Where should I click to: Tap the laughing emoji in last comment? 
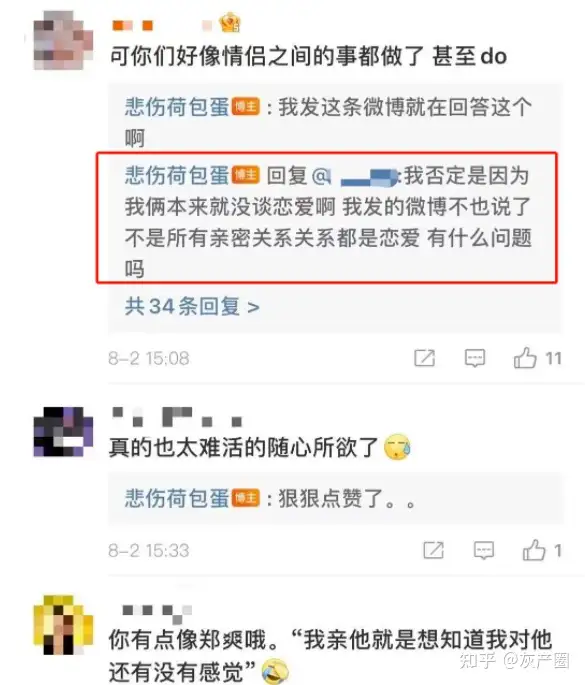(x=276, y=672)
